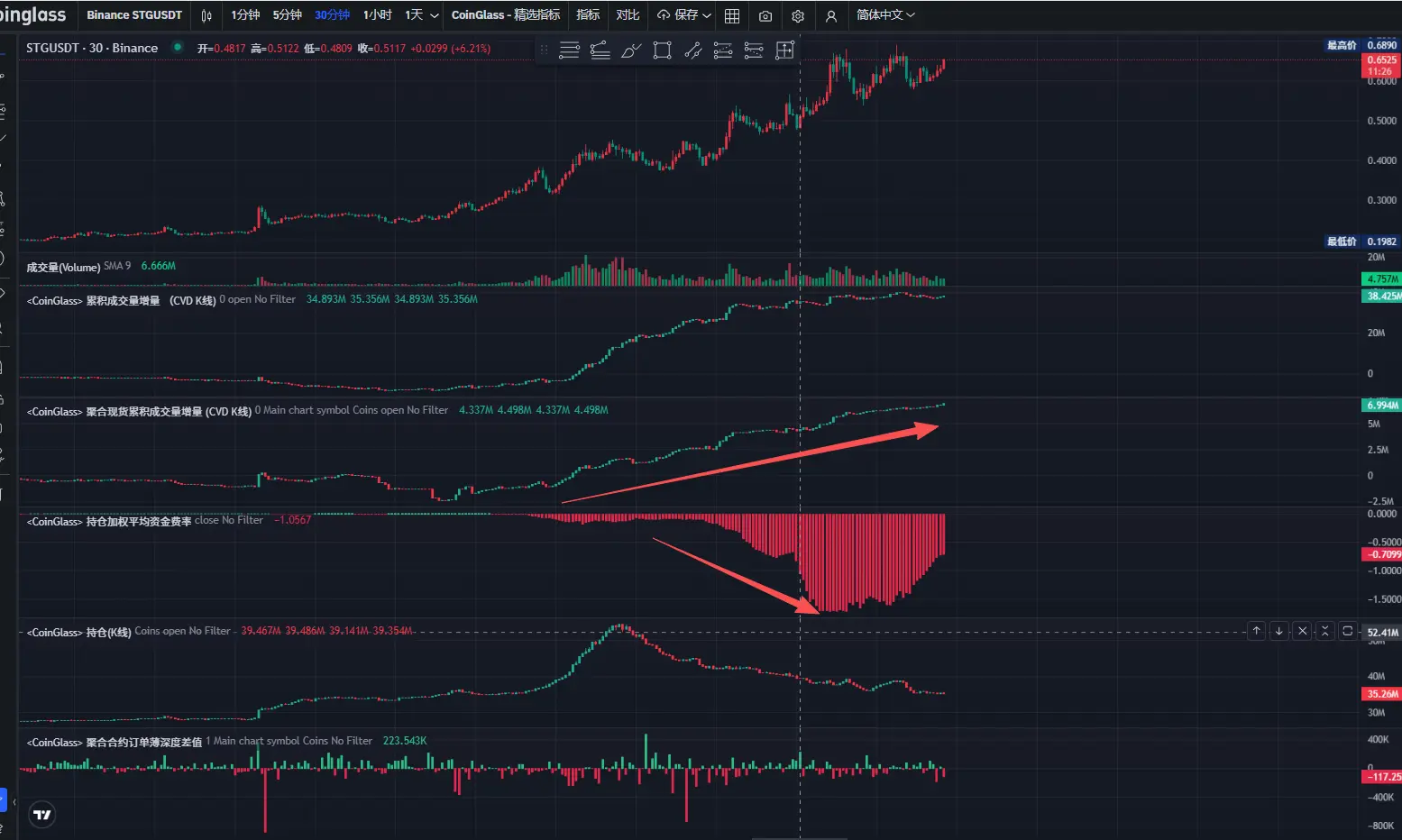Click the seventh floating drawing toolbar icon
The width and height of the screenshot is (1402, 840).
point(754,50)
